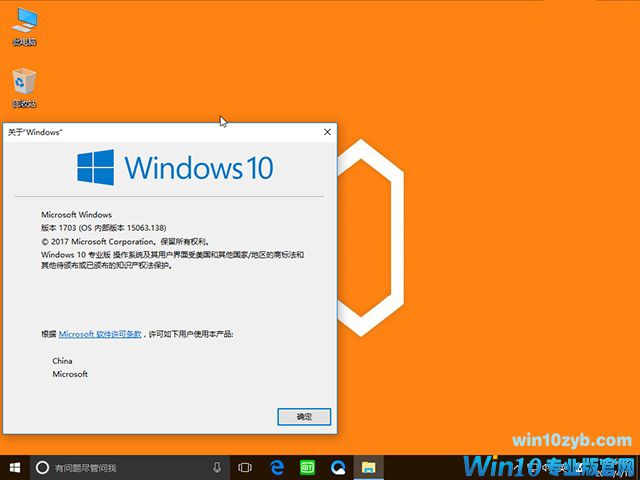The width and height of the screenshot is (640, 480).
Task: Click the Cortana circle icon
Action: click(42, 467)
